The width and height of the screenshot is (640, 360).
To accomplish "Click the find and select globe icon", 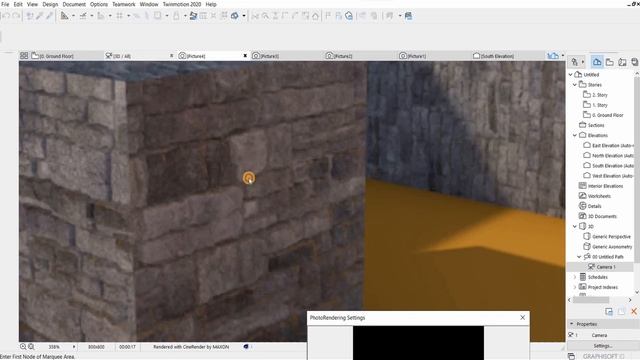I will 349,16.
